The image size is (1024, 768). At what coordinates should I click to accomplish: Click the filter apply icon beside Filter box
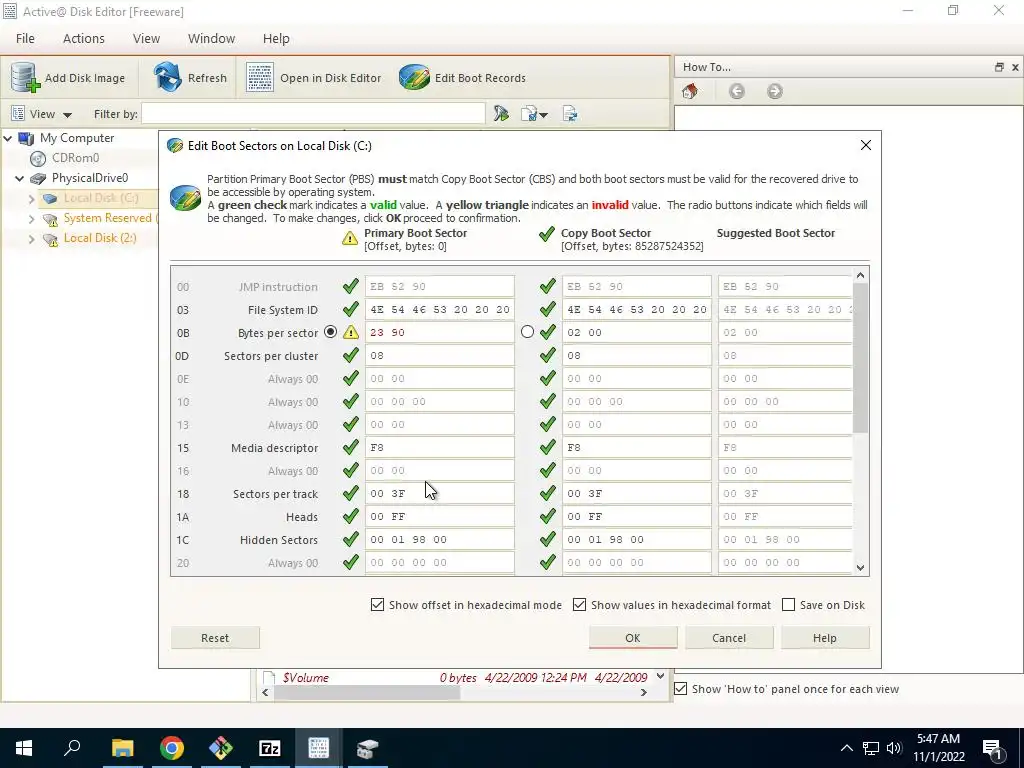tap(501, 114)
